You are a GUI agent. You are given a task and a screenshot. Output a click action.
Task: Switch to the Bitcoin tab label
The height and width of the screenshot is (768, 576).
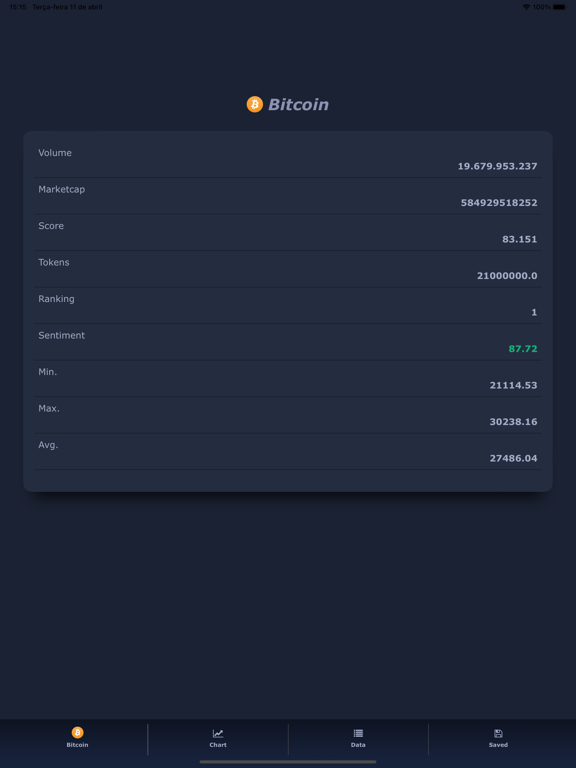(x=77, y=744)
